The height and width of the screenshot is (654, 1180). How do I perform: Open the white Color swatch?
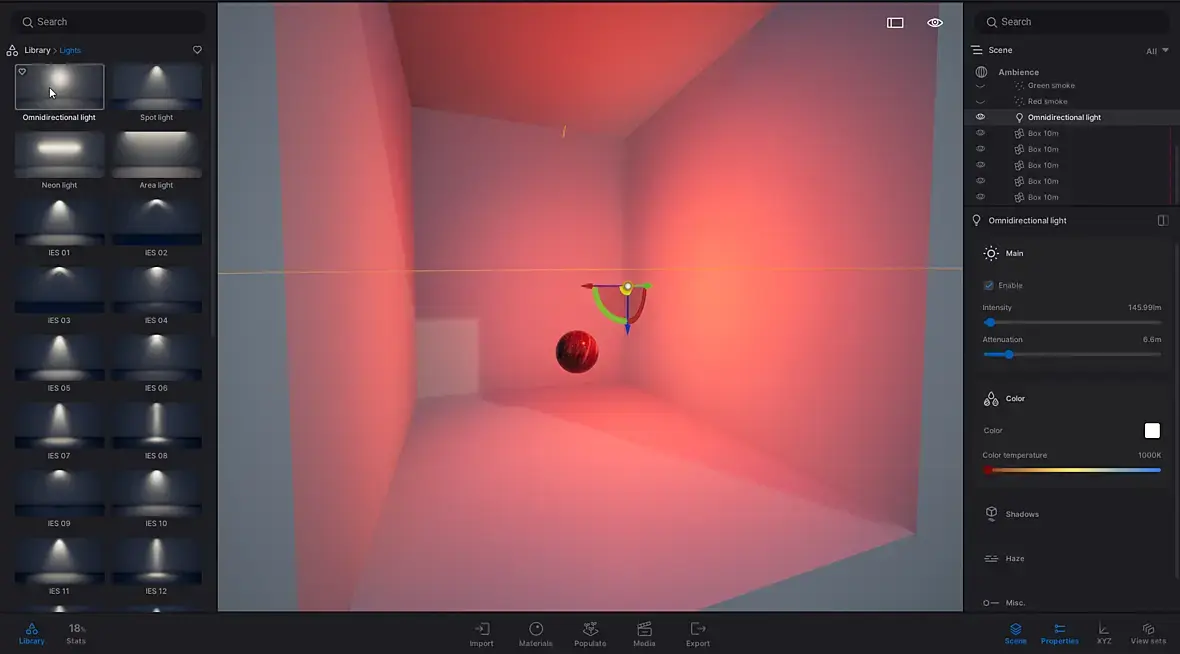click(x=1152, y=430)
